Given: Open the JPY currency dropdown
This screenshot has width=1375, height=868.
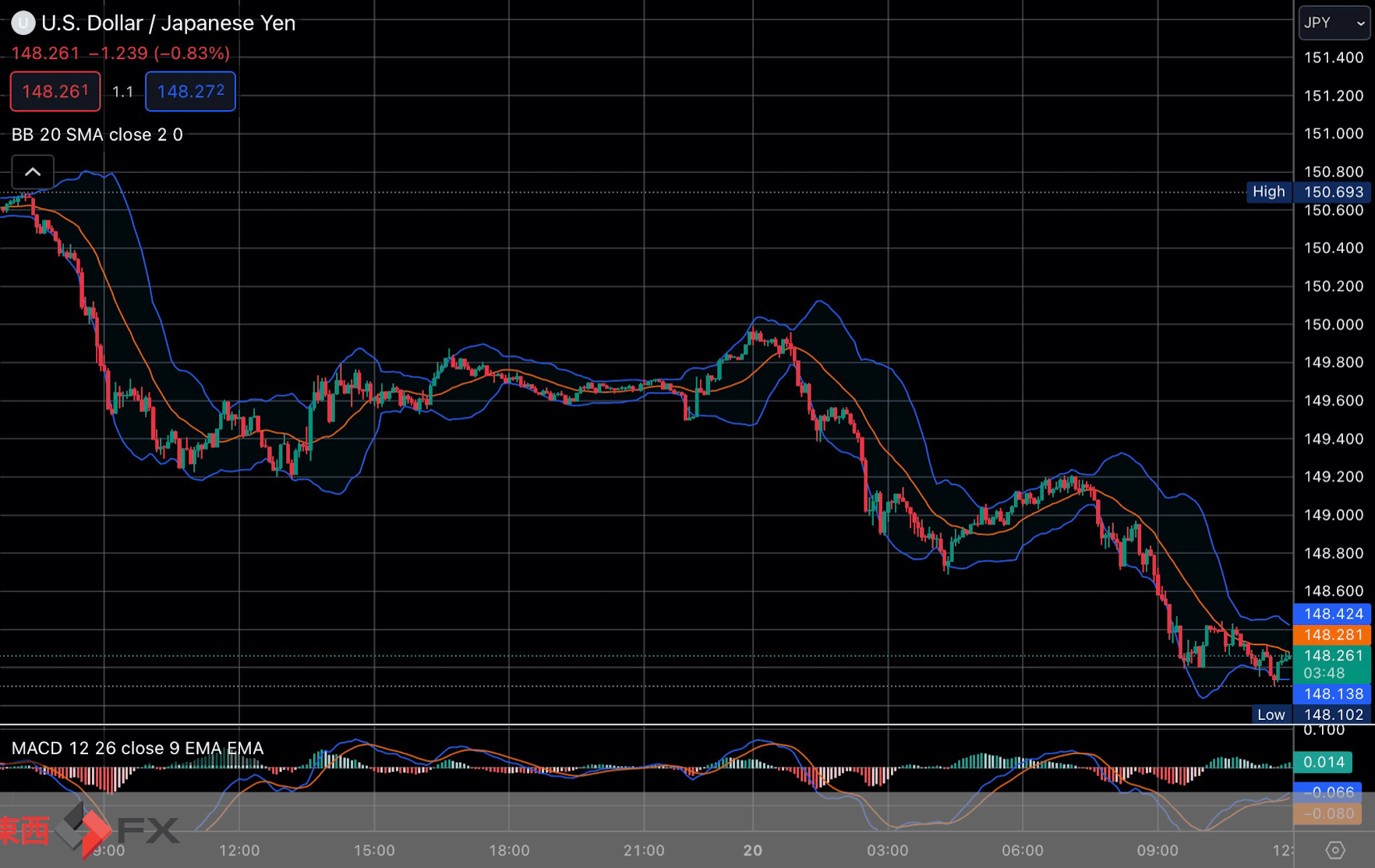Looking at the screenshot, I should tap(1334, 23).
